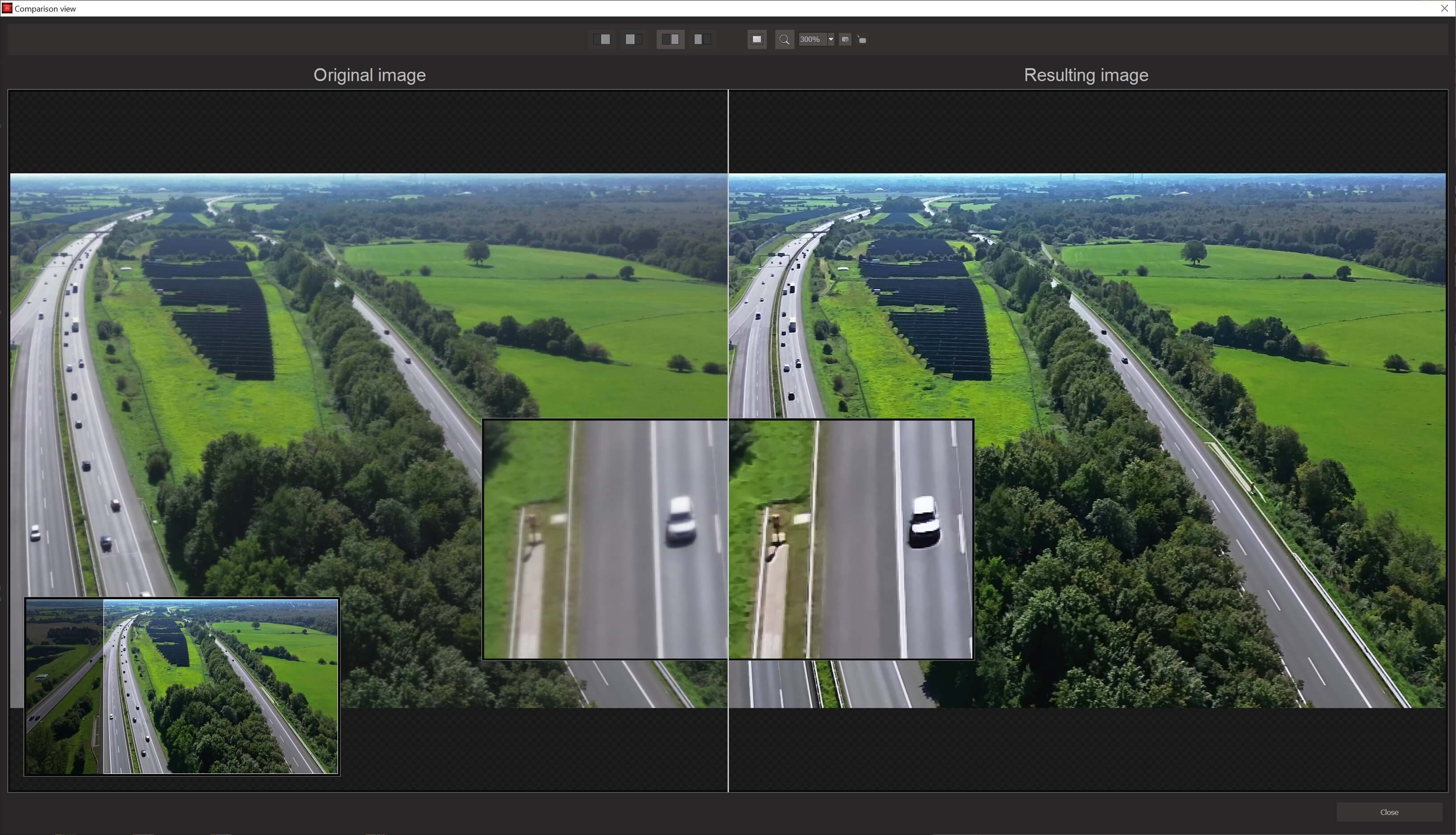The width and height of the screenshot is (1456, 835).
Task: Click the magnifier zoom tool icon
Action: coord(784,40)
